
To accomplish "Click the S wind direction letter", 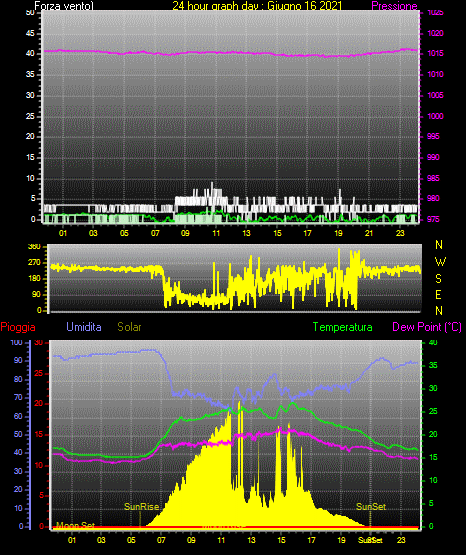I will (x=438, y=279).
